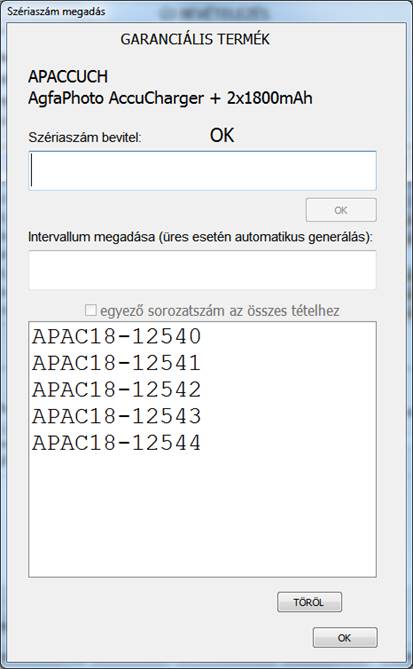Screen dimensions: 413x669
Task: Click empty area below the serial list entries
Action: [202, 516]
